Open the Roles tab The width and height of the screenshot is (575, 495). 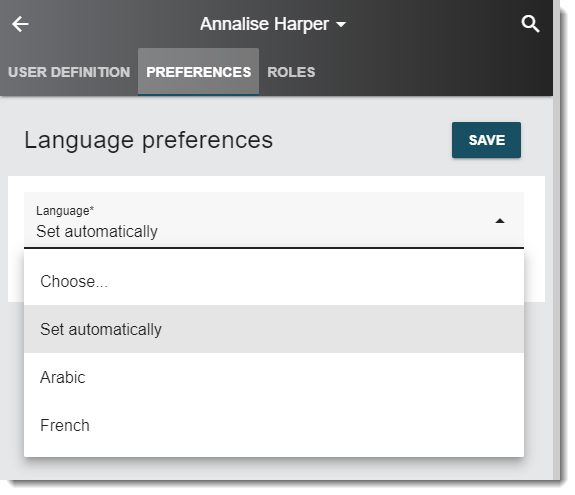291,72
